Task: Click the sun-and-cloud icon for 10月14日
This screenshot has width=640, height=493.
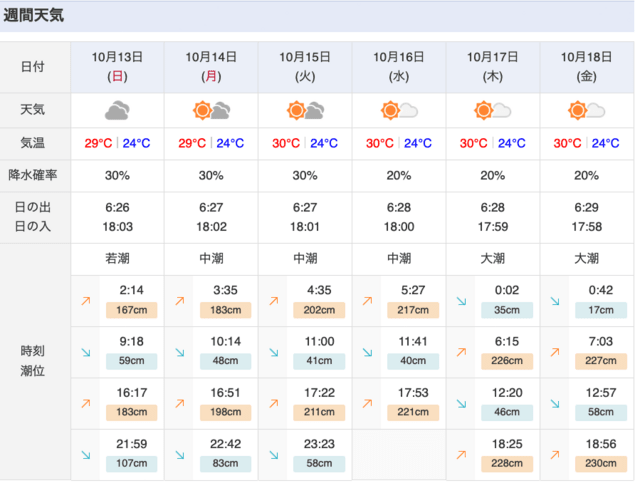Action: (x=211, y=110)
